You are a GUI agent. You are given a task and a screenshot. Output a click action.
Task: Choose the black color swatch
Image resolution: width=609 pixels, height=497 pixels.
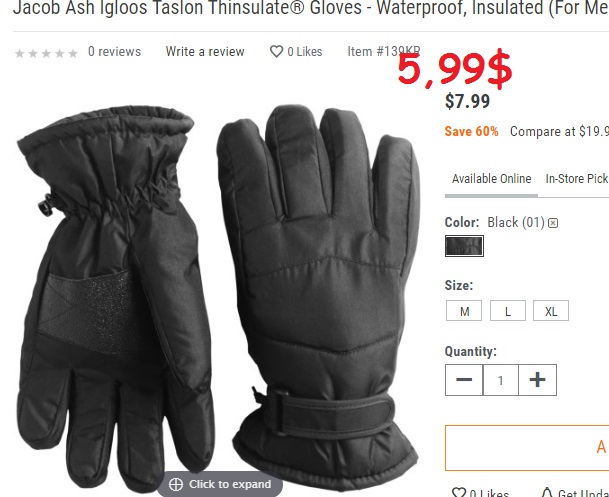[464, 246]
